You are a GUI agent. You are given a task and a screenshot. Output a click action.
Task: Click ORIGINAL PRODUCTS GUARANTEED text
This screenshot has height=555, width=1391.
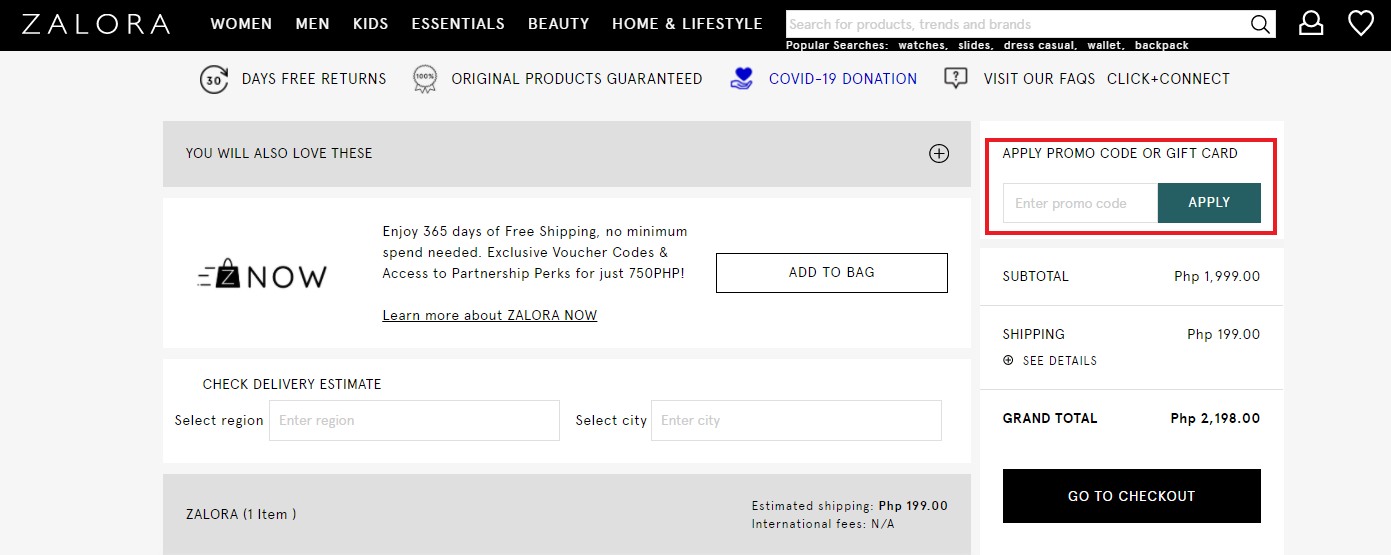(577, 79)
